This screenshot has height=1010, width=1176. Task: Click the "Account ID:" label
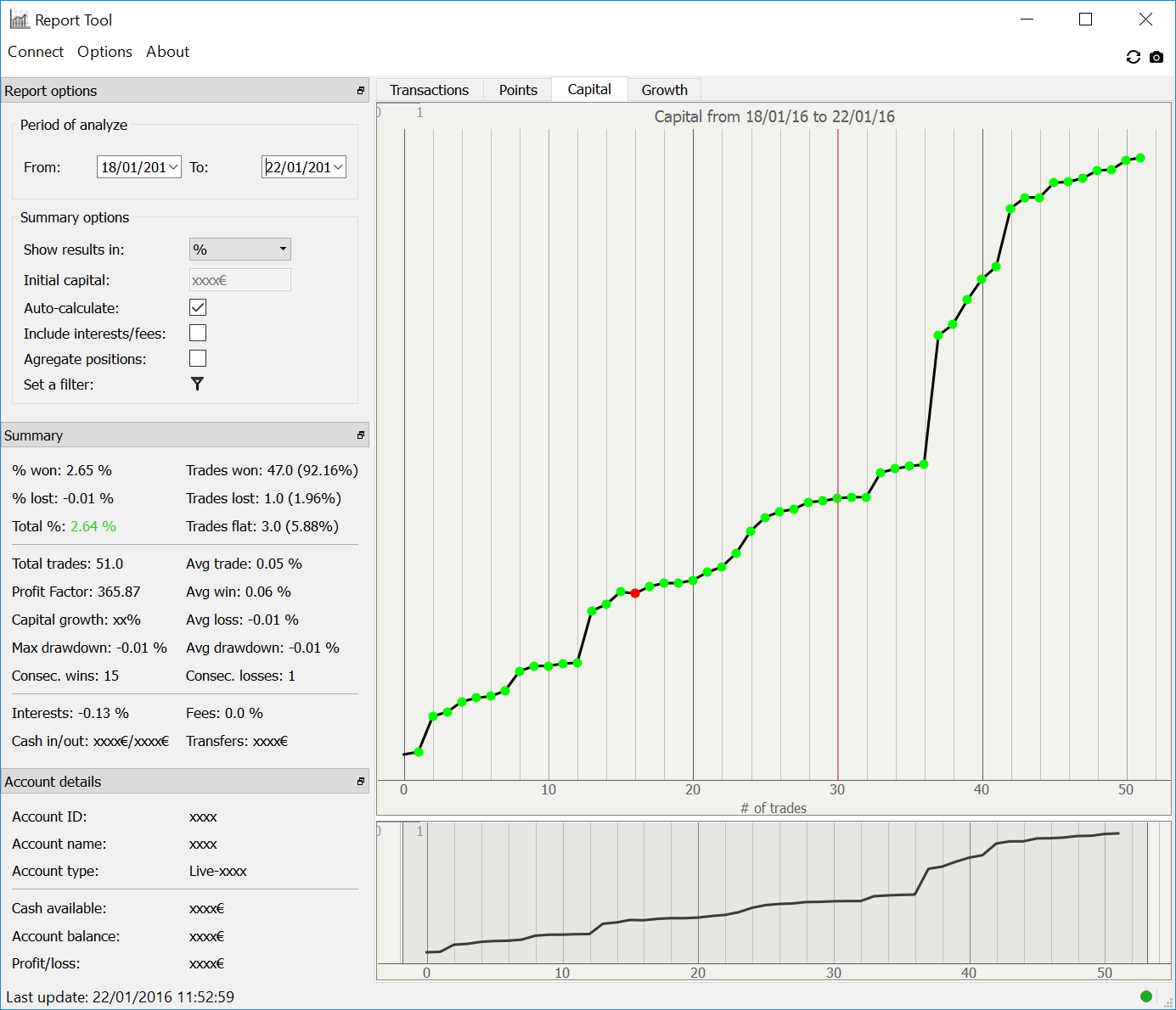[x=49, y=816]
